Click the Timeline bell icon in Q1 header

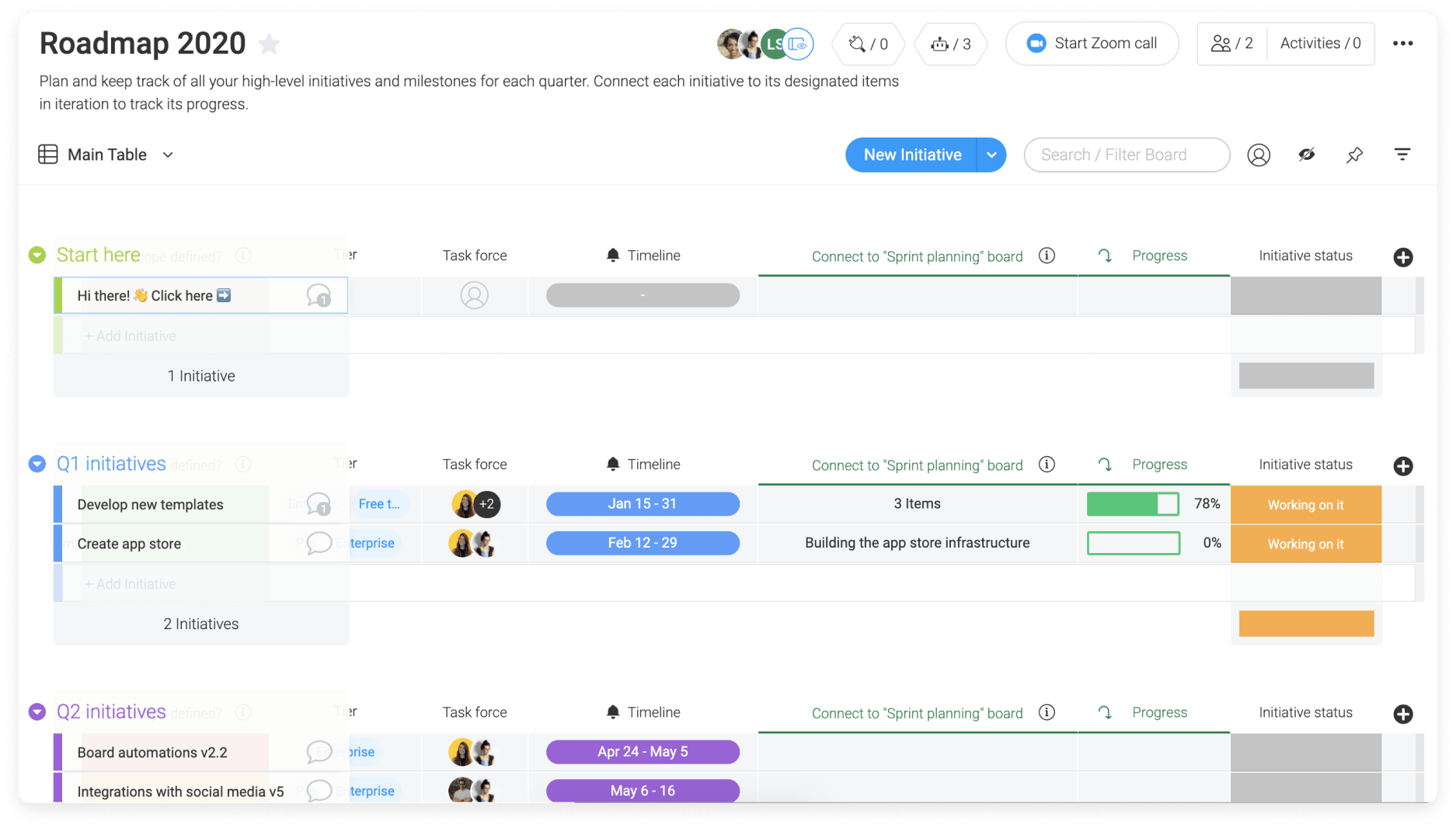(613, 464)
